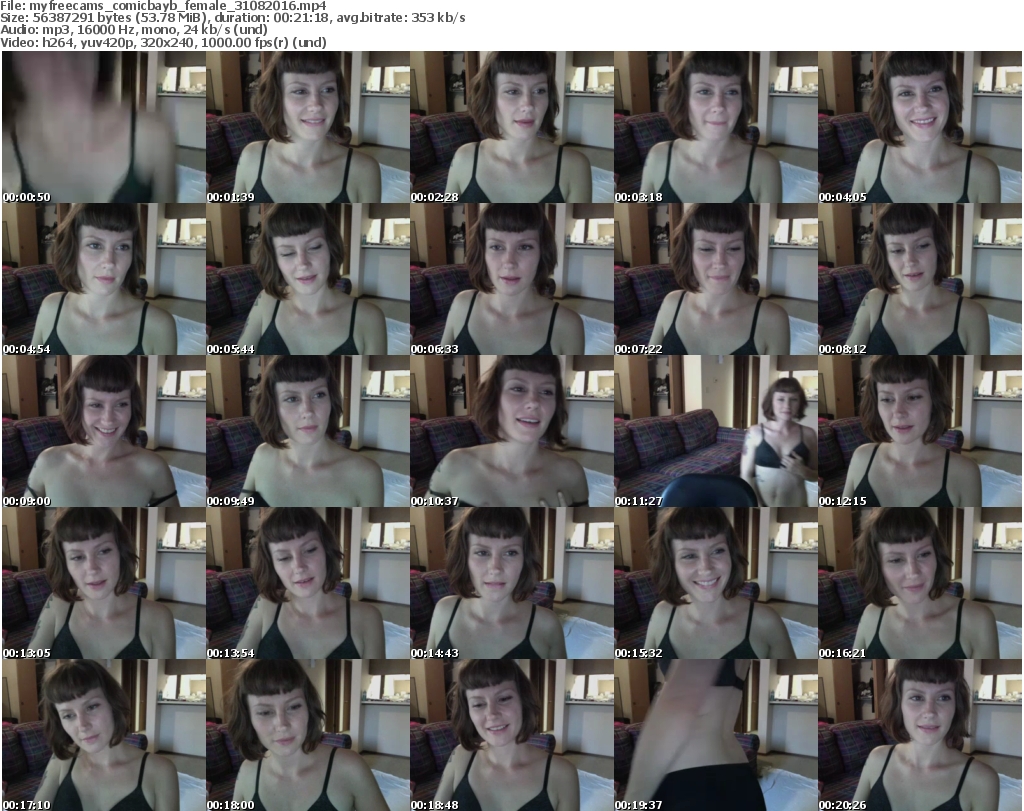This screenshot has height=811, width=1024.
Task: Select the thumbnail marked 00:02:28
Action: (512, 127)
